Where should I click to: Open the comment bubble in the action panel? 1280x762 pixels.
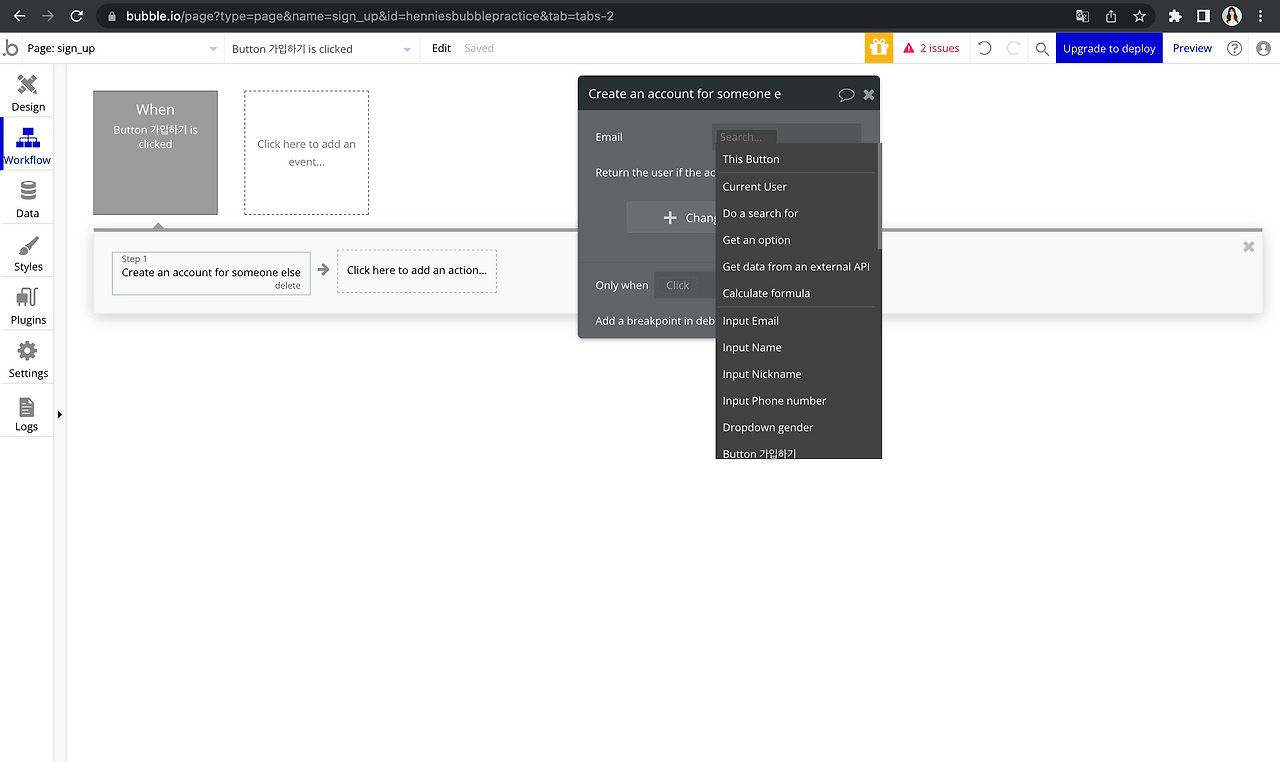tap(846, 95)
